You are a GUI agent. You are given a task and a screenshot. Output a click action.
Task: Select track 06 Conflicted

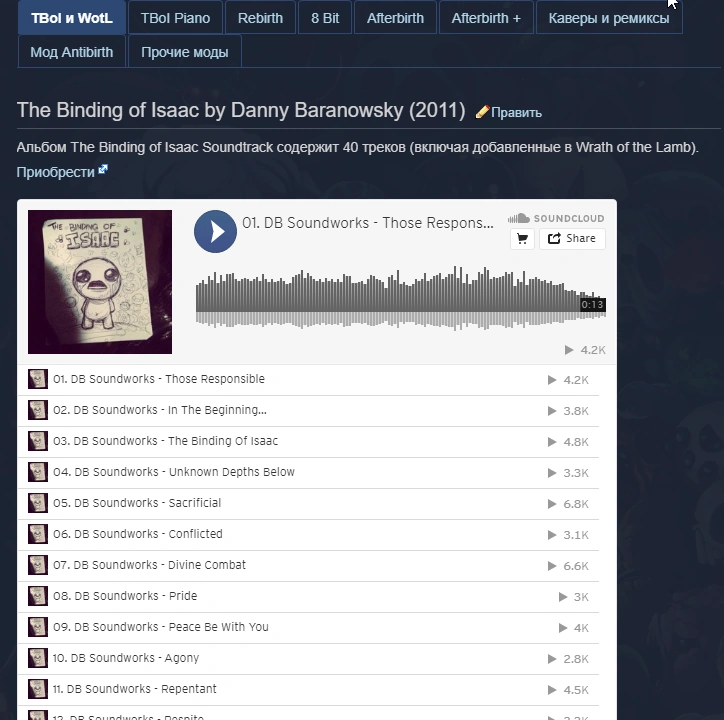pyautogui.click(x=308, y=534)
